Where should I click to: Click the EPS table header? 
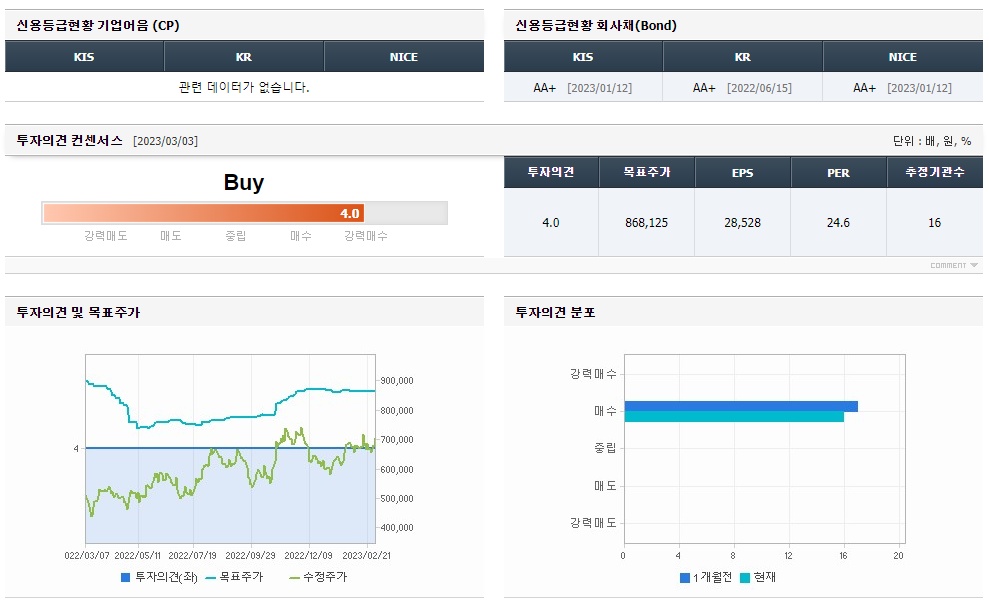742,172
